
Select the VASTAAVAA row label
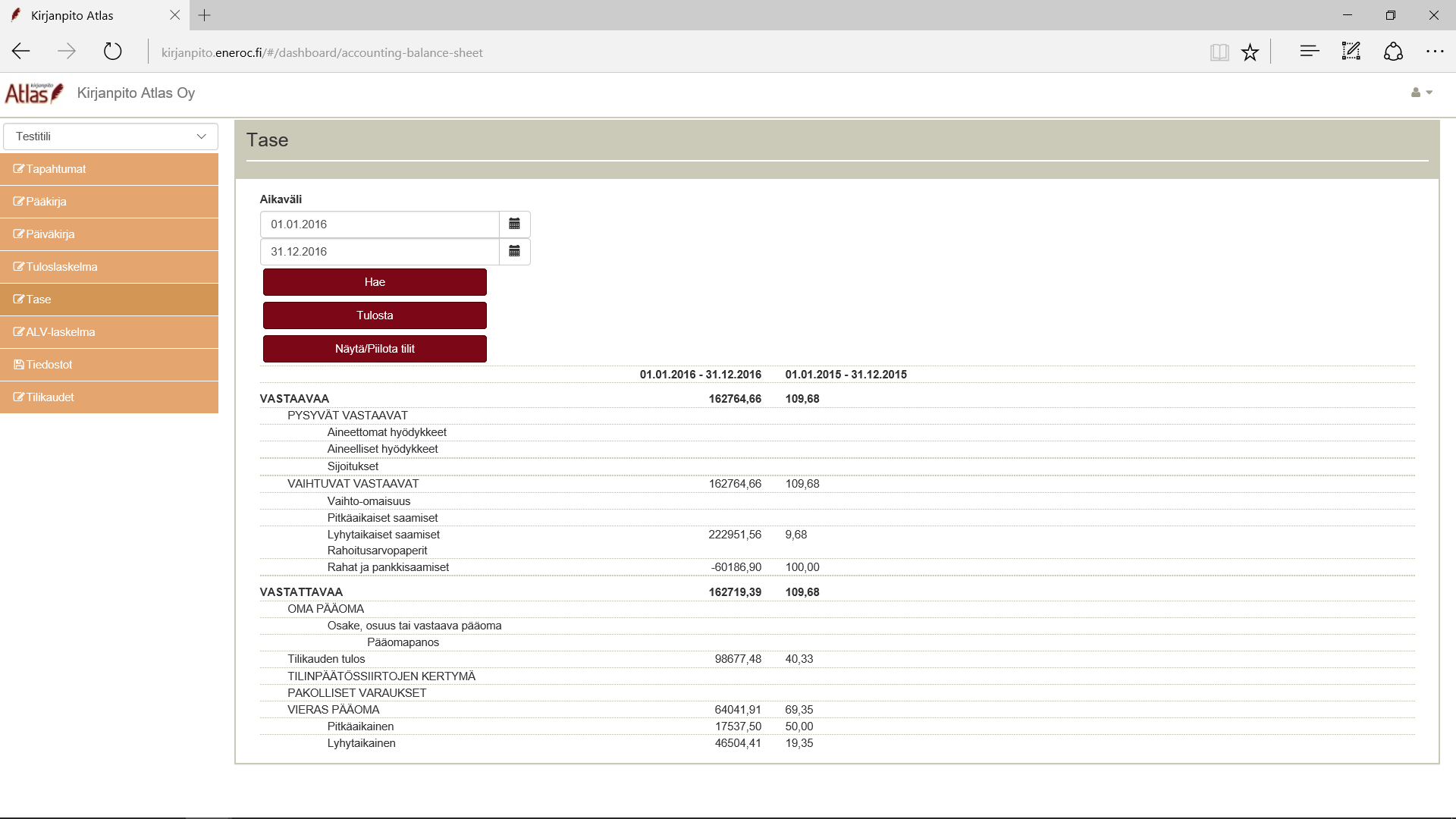294,399
